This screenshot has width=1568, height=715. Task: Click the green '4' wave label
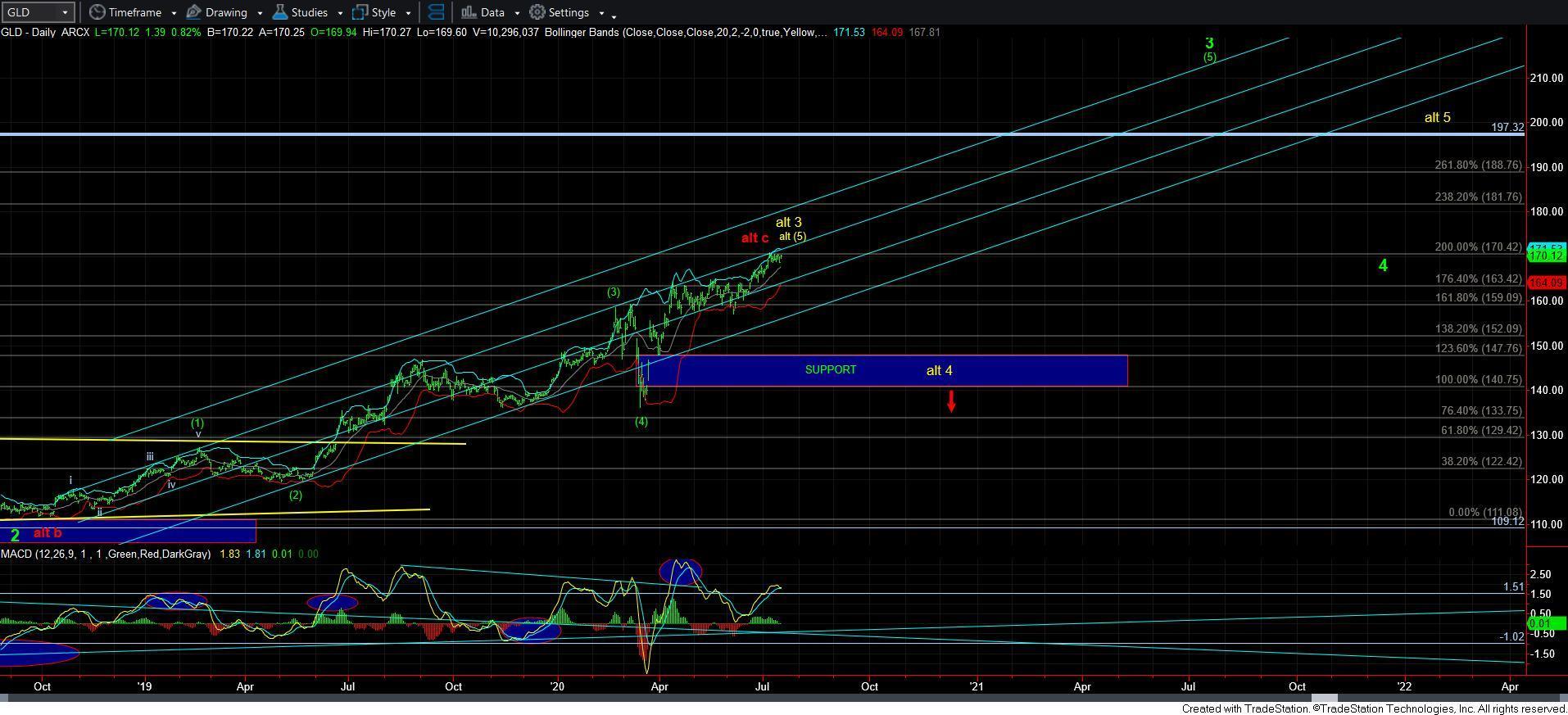pyautogui.click(x=1383, y=265)
